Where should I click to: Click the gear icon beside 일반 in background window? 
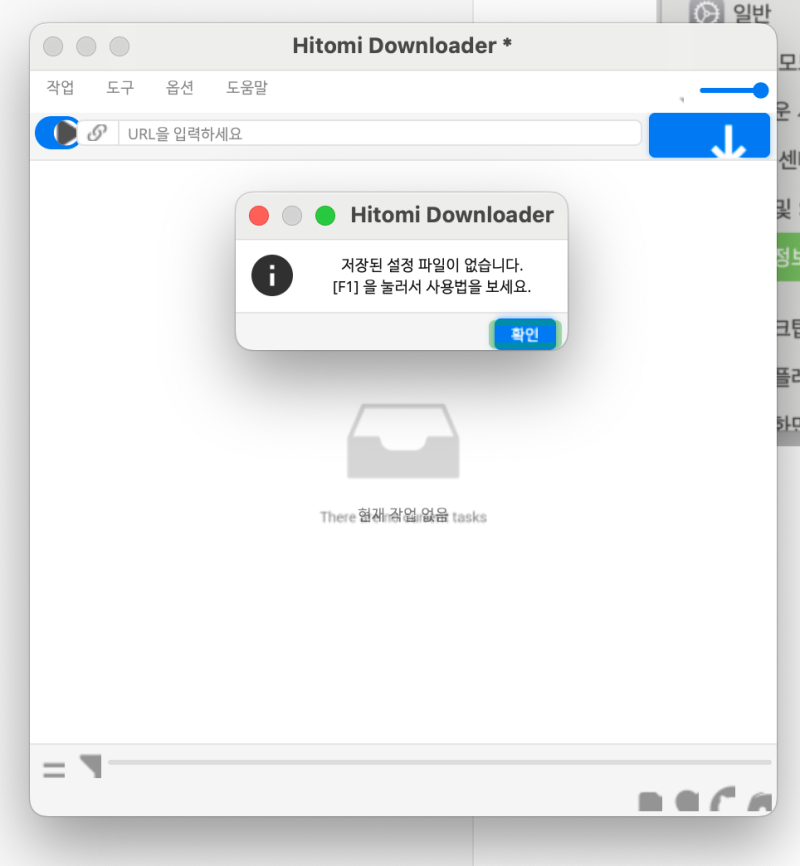click(707, 12)
